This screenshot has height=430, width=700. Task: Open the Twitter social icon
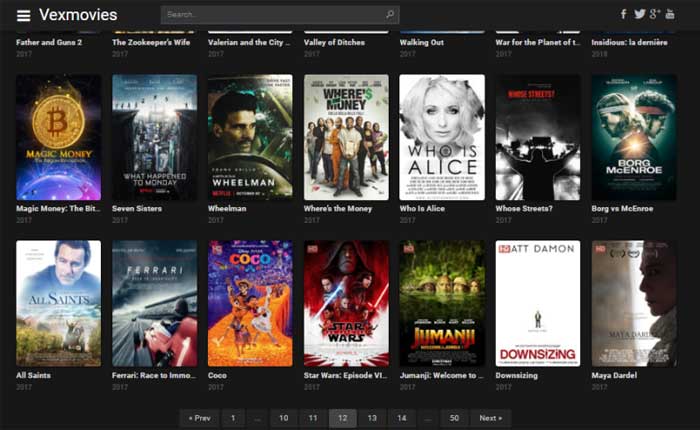click(x=639, y=14)
